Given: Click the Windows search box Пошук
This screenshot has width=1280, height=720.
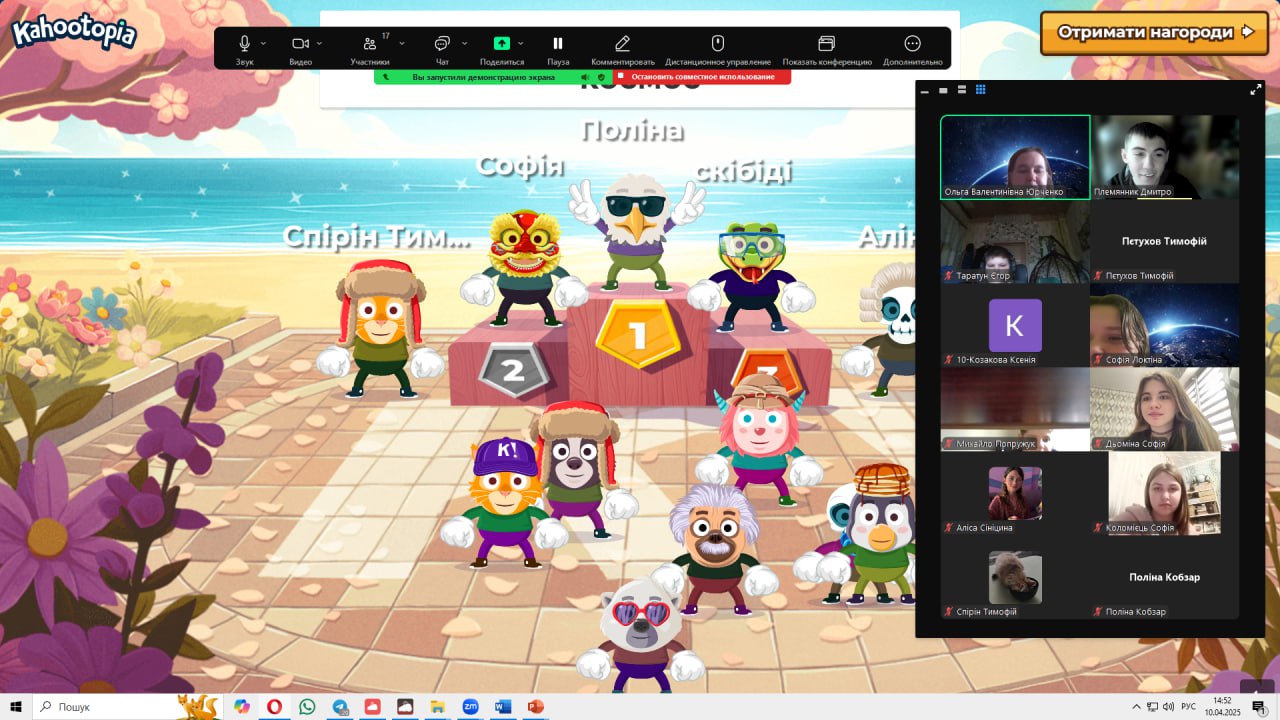Looking at the screenshot, I should pyautogui.click(x=105, y=707).
